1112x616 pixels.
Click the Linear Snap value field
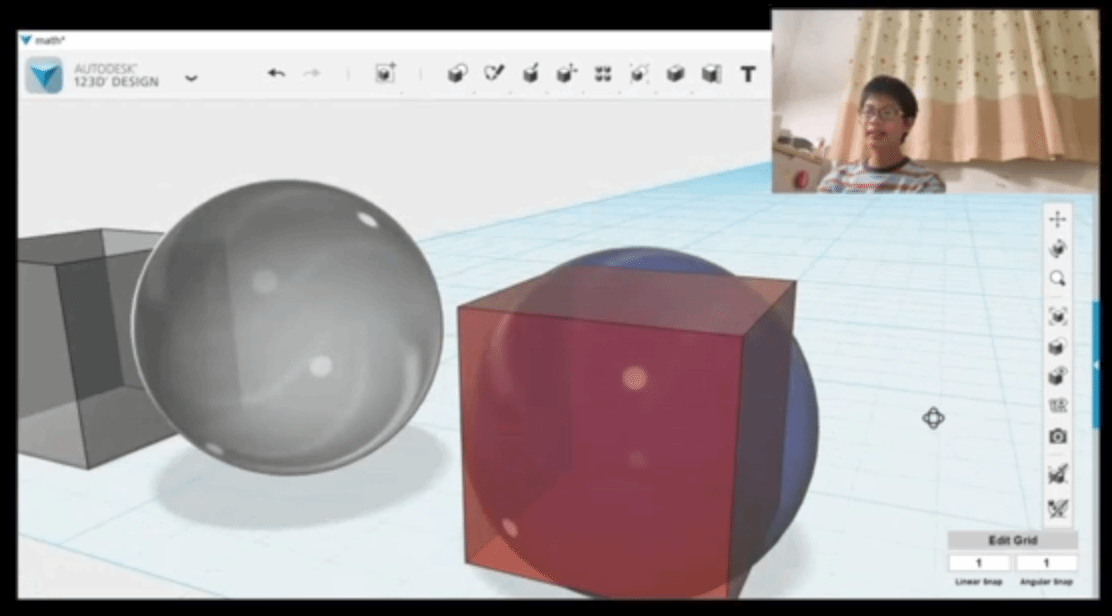click(979, 563)
